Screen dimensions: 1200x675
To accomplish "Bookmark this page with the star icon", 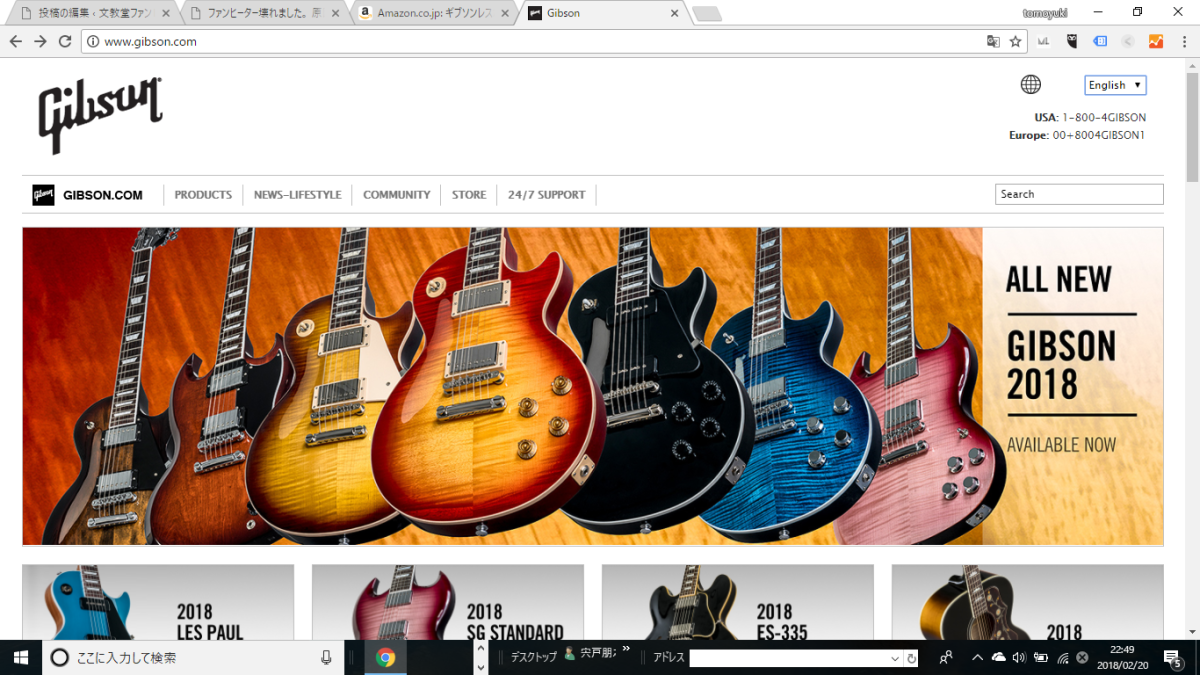I will (x=1015, y=42).
